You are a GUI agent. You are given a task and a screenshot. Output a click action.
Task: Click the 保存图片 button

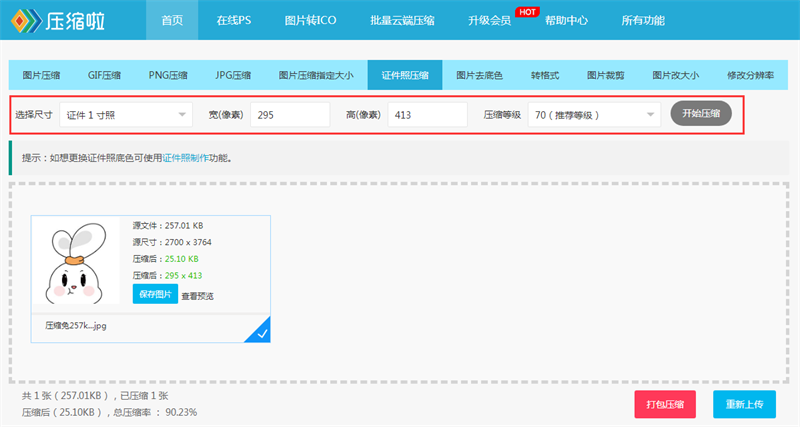pos(155,294)
